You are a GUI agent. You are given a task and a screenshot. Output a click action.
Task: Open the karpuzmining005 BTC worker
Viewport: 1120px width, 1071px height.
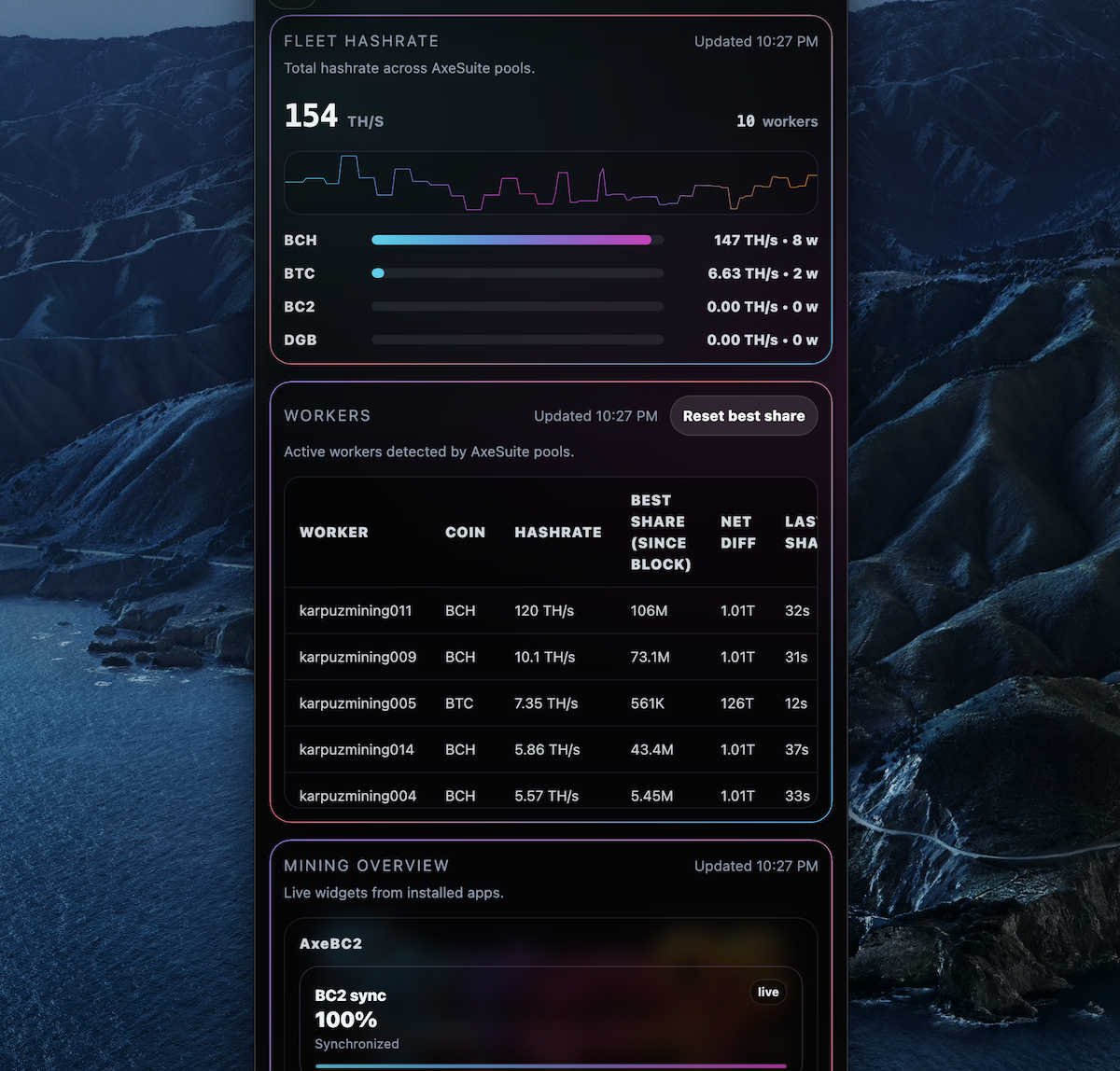click(357, 703)
